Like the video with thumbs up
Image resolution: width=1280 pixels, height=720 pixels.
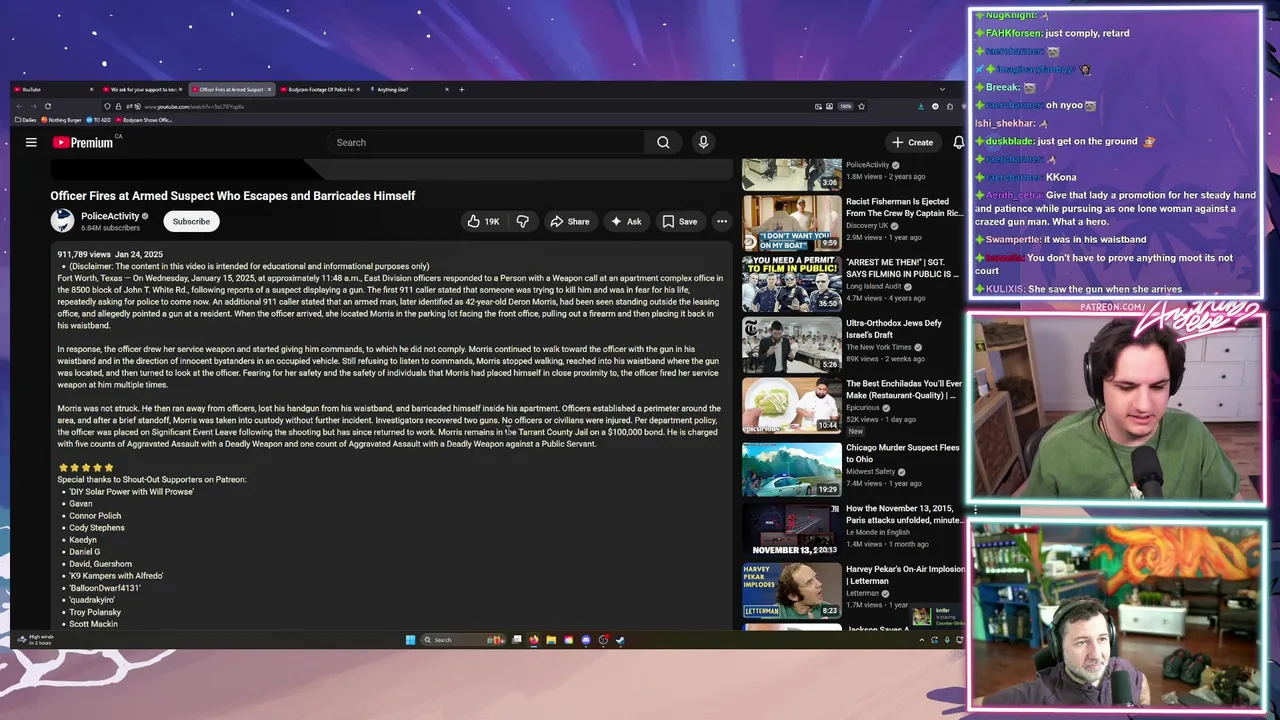(483, 221)
